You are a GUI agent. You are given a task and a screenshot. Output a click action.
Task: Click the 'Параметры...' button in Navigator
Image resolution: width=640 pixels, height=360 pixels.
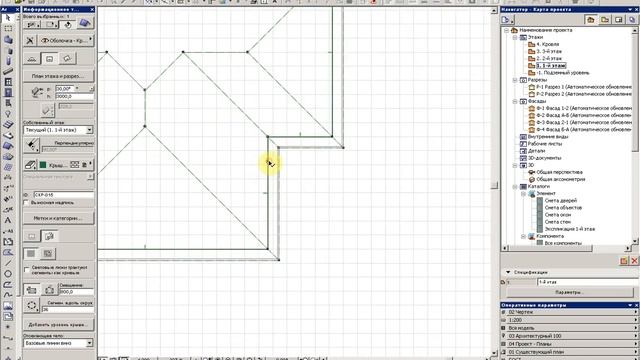click(570, 292)
